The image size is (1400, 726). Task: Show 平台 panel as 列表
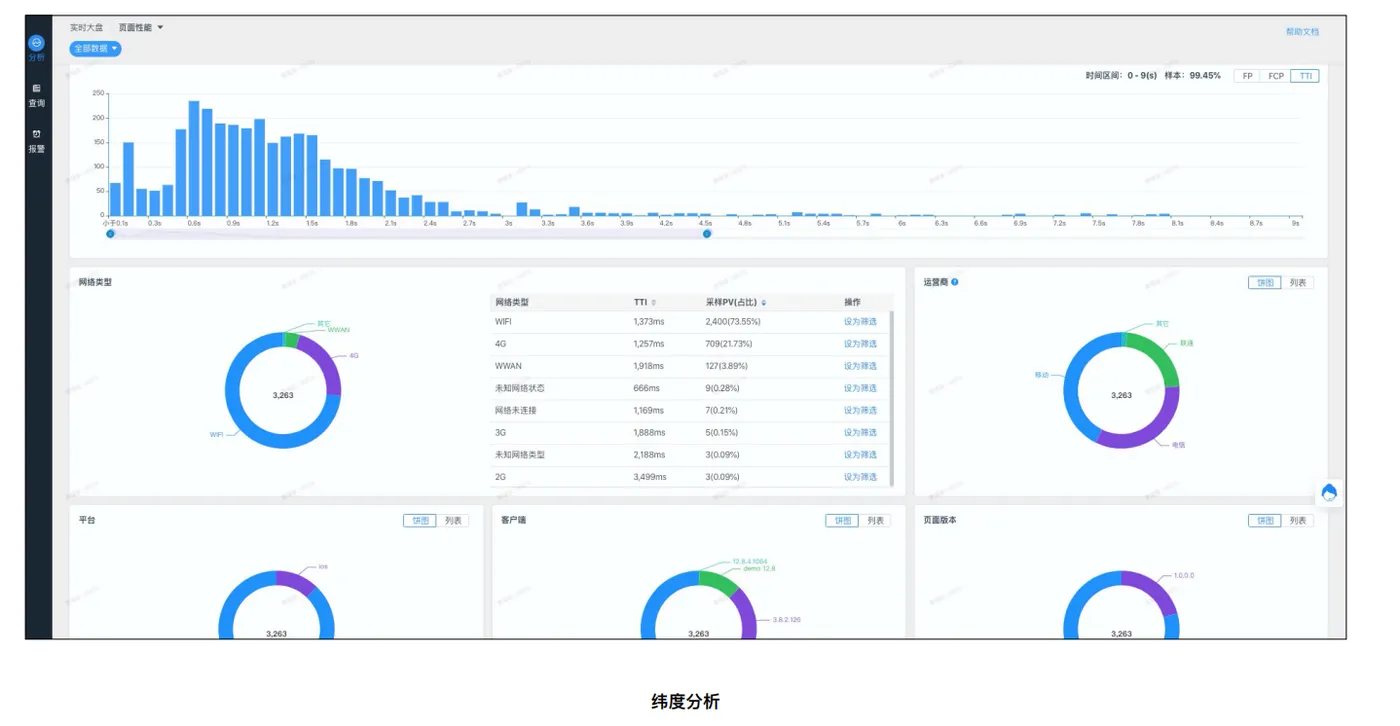[x=452, y=521]
